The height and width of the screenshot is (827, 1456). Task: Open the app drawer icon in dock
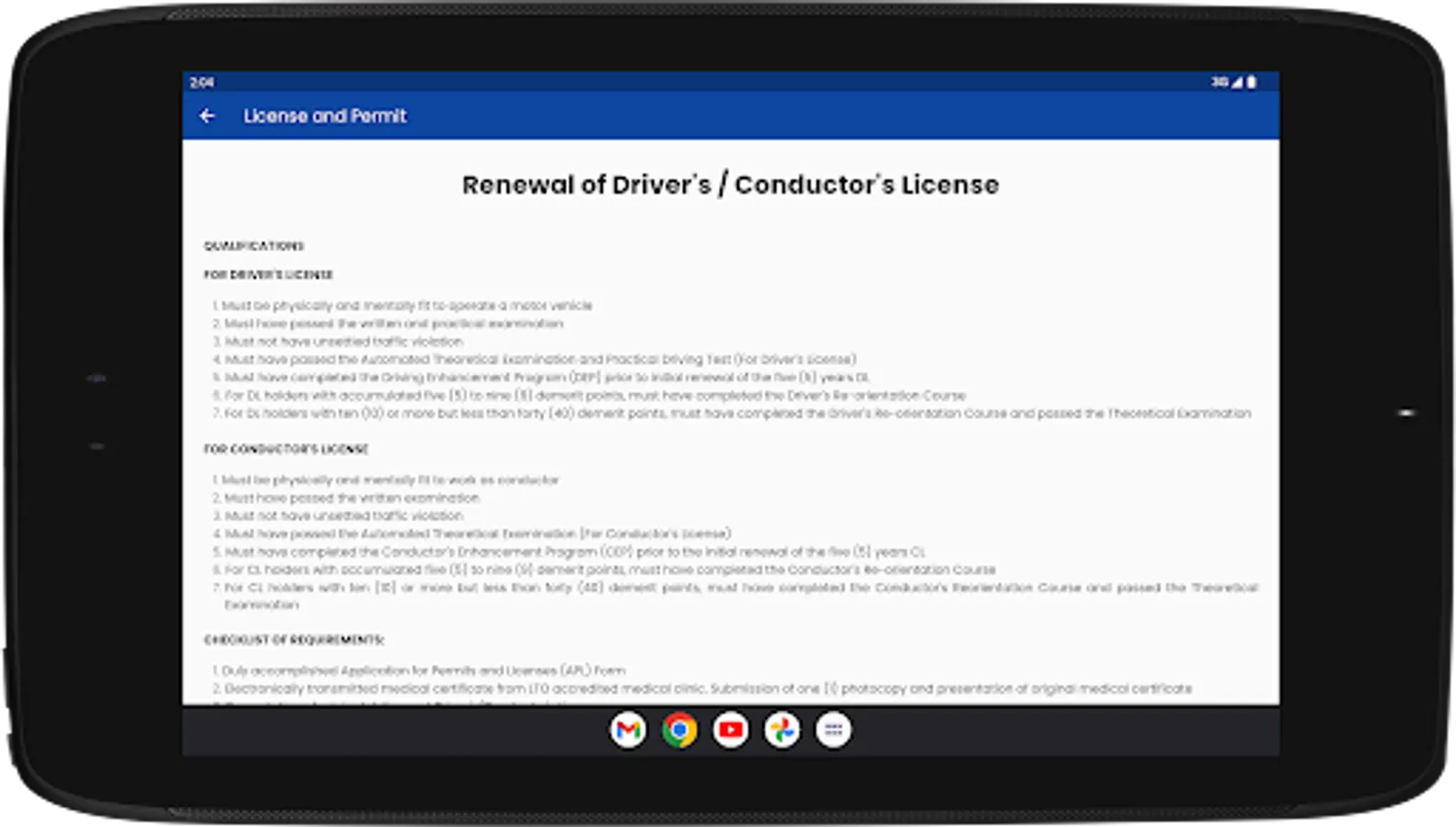coord(834,731)
